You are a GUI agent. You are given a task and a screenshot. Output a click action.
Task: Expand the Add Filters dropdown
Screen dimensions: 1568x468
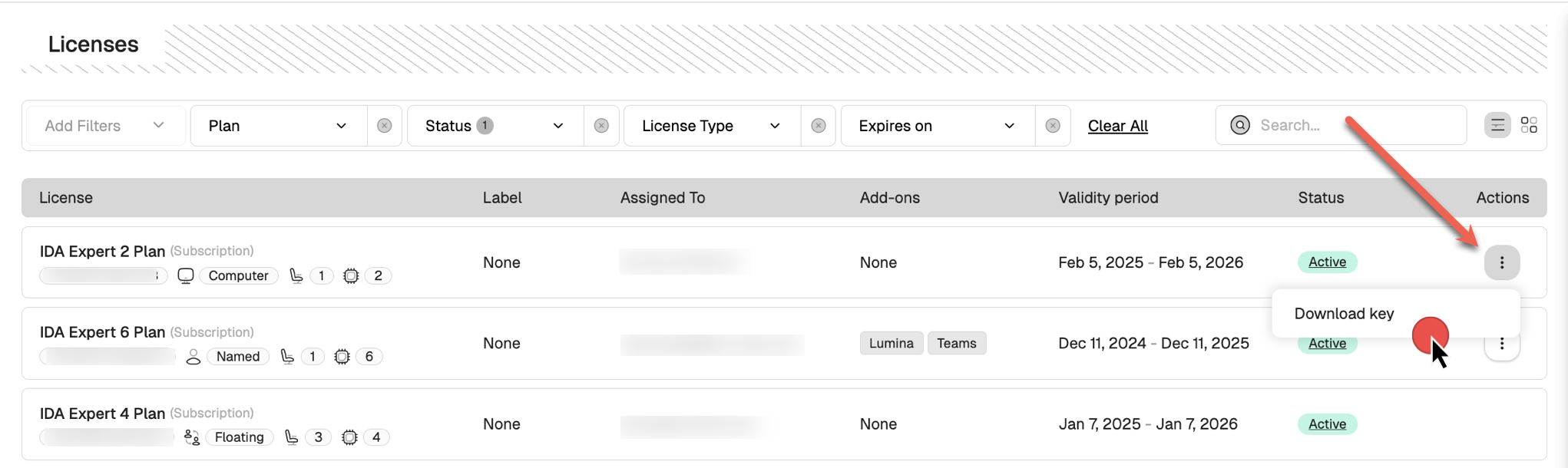click(x=104, y=126)
